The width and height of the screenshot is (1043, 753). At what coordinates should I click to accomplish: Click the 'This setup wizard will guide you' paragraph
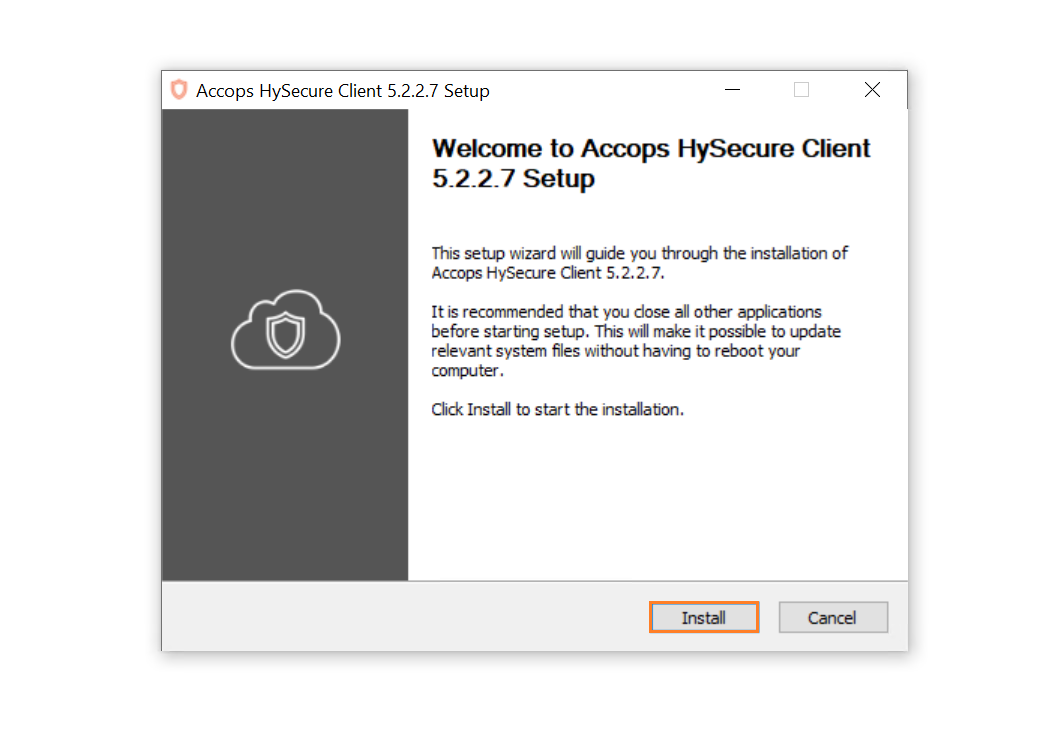[639, 263]
